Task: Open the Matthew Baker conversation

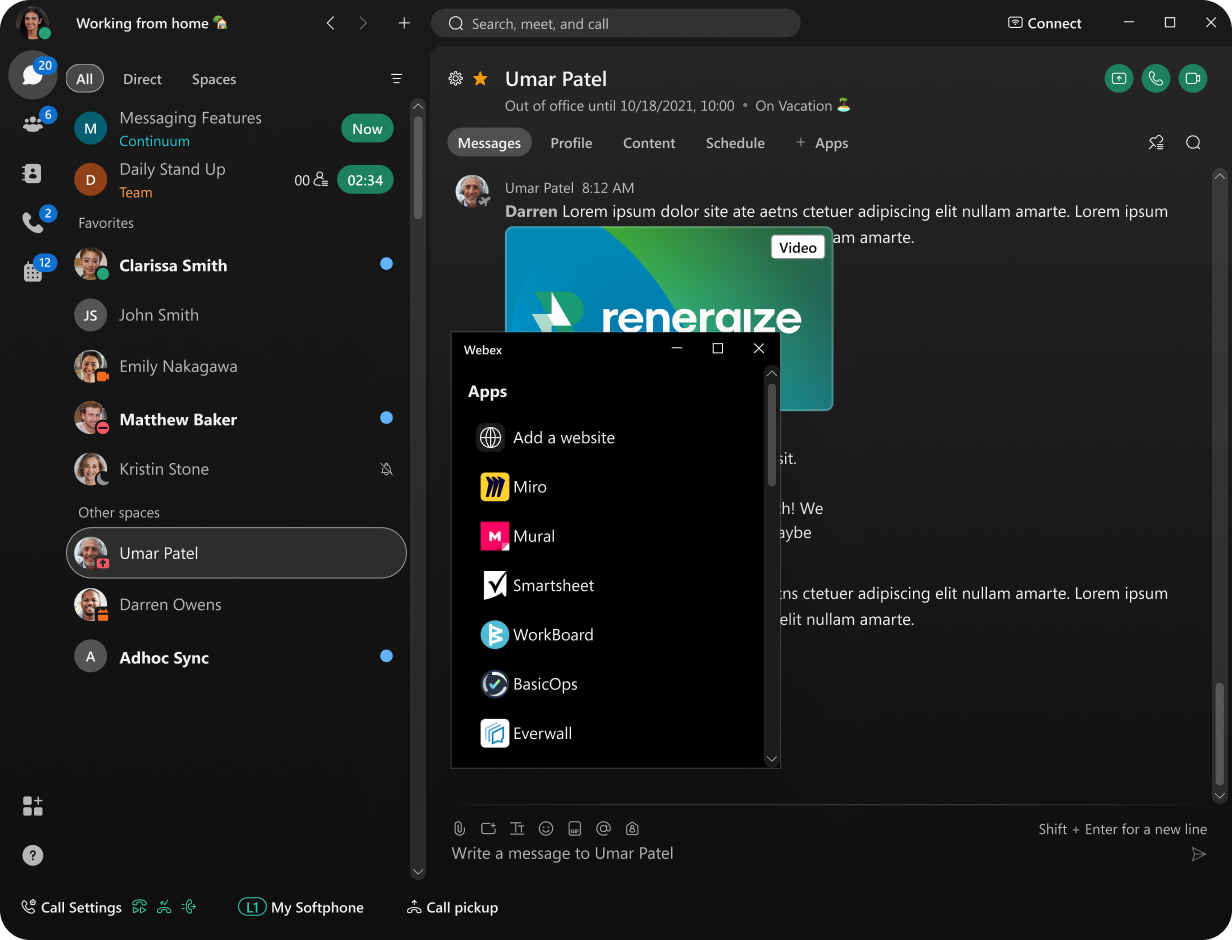Action: [236, 419]
